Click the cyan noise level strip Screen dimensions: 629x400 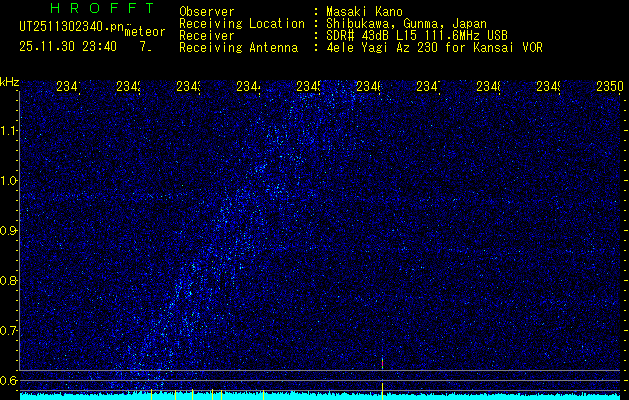coord(320,396)
